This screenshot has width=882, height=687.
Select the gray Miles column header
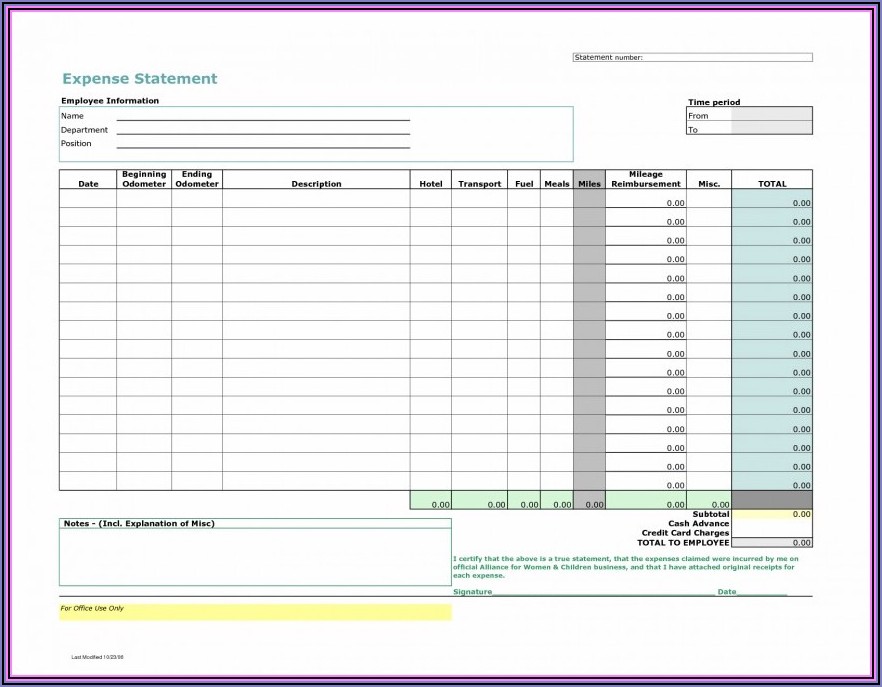589,184
